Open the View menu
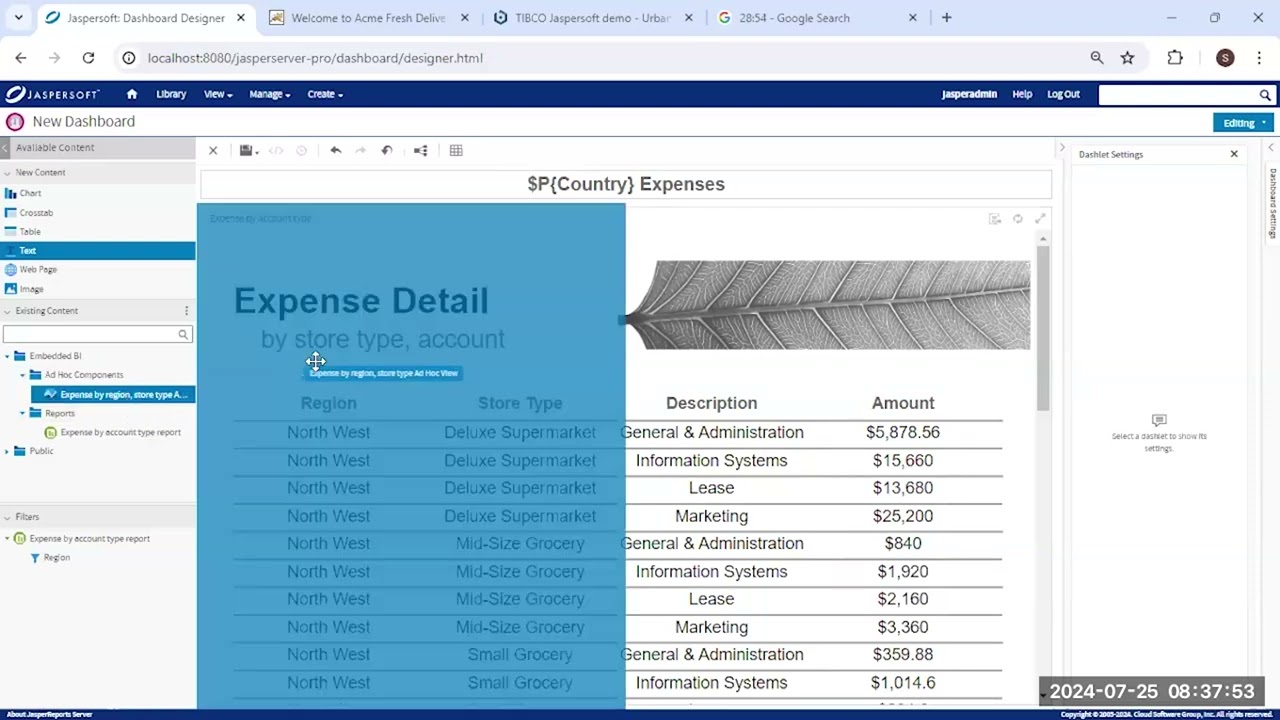Image resolution: width=1280 pixels, height=720 pixels. (x=218, y=94)
